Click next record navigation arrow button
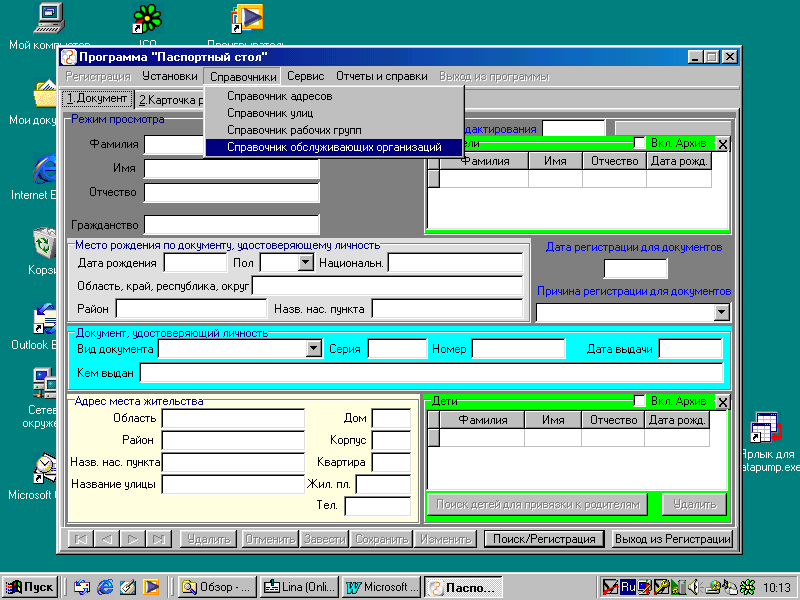This screenshot has width=800, height=600. coord(133,539)
